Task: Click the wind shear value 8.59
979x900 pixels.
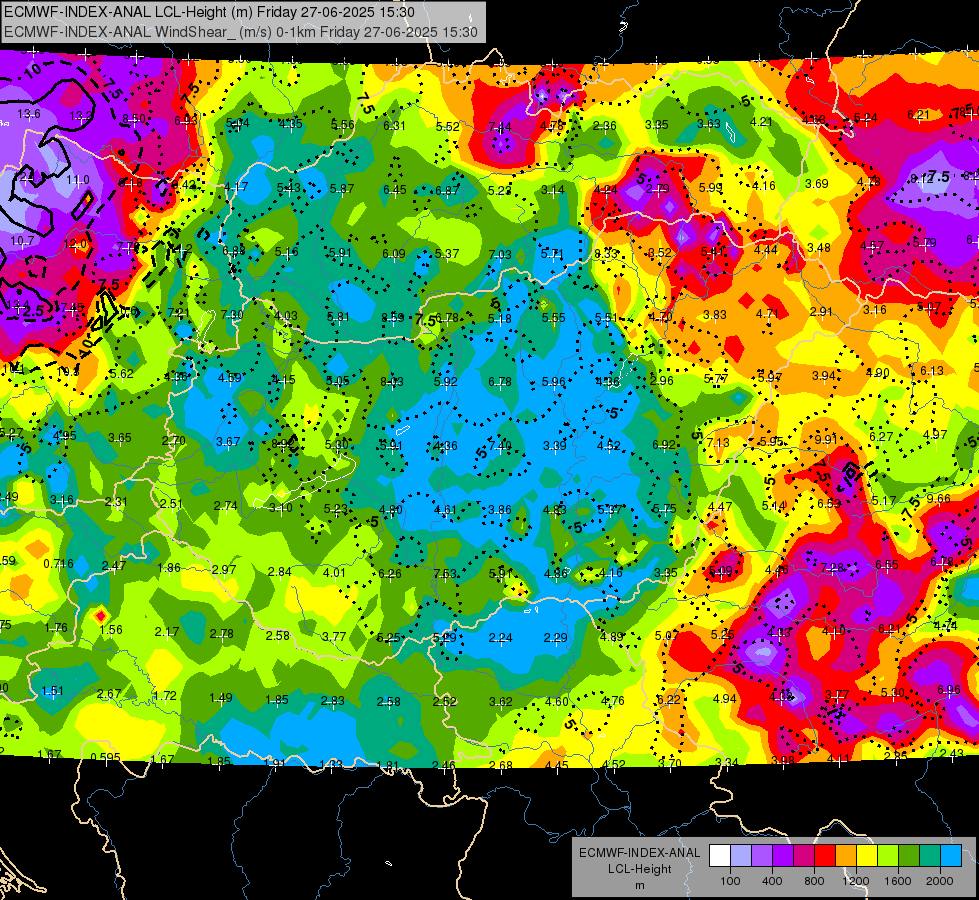Action: pyautogui.click(x=393, y=318)
